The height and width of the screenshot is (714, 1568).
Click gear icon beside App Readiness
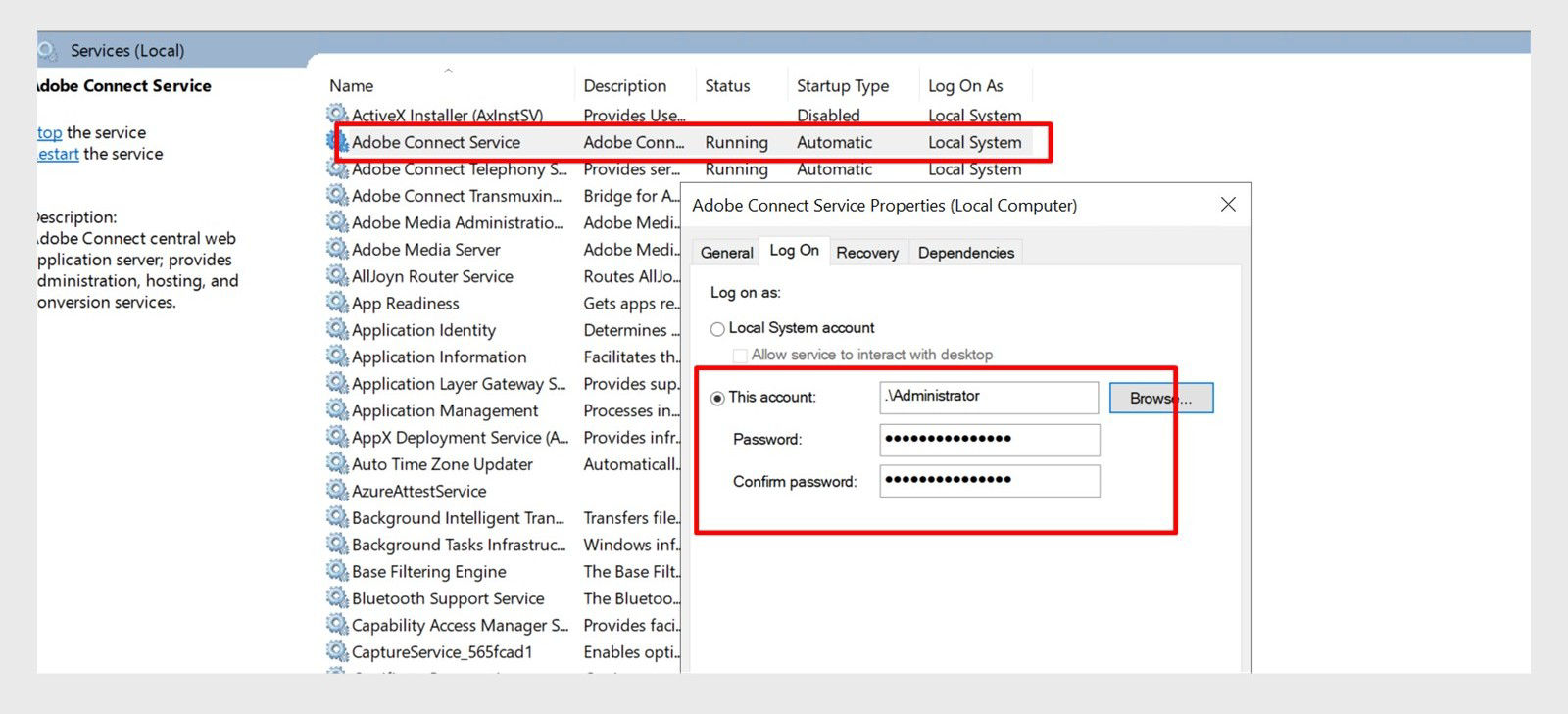click(337, 303)
